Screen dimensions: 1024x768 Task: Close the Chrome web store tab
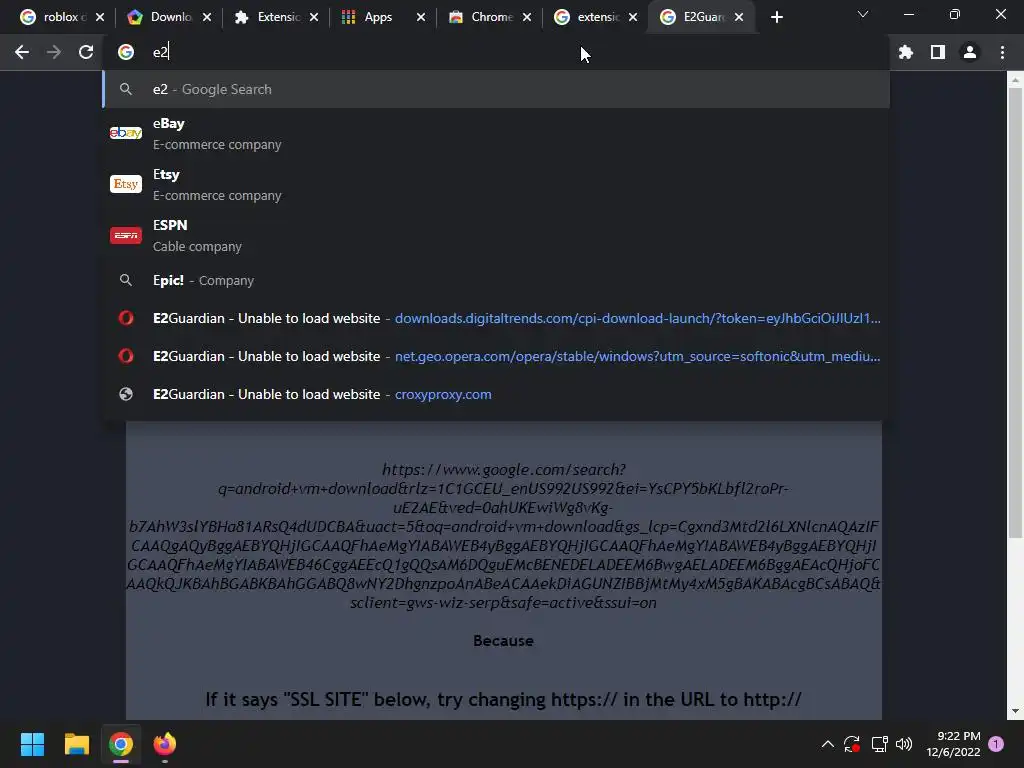527,18
